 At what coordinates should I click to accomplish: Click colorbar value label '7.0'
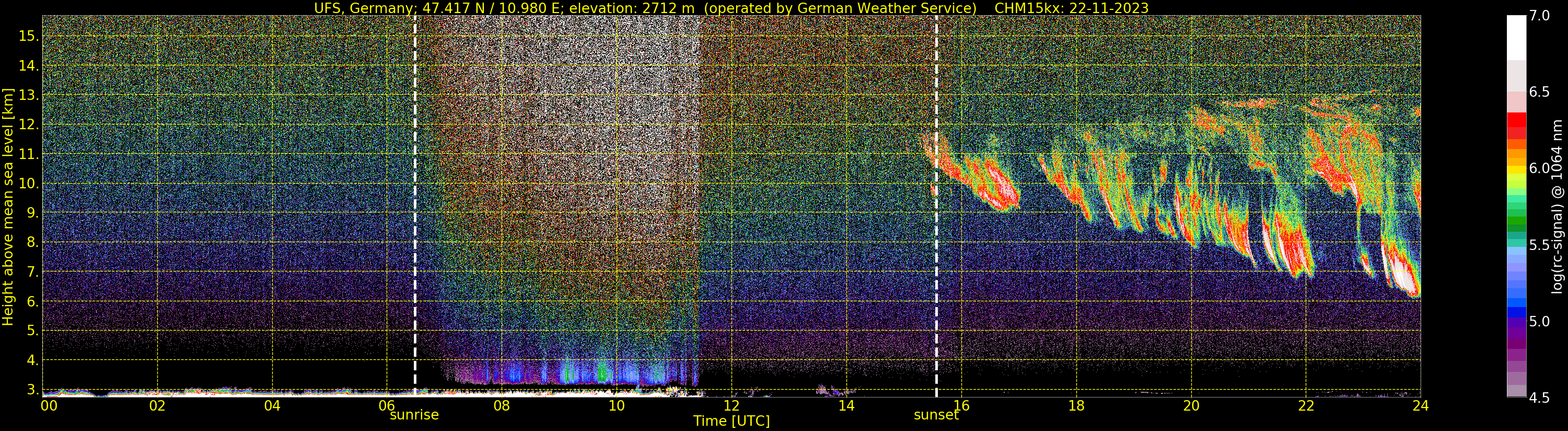[x=1539, y=15]
